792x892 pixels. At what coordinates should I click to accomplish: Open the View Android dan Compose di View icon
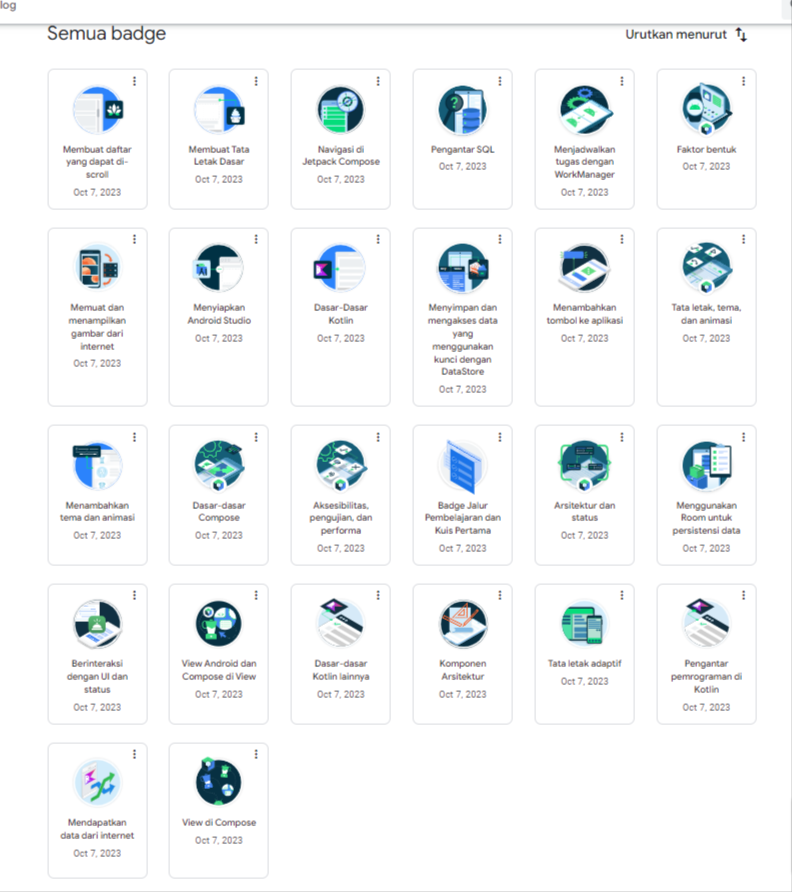(x=219, y=624)
